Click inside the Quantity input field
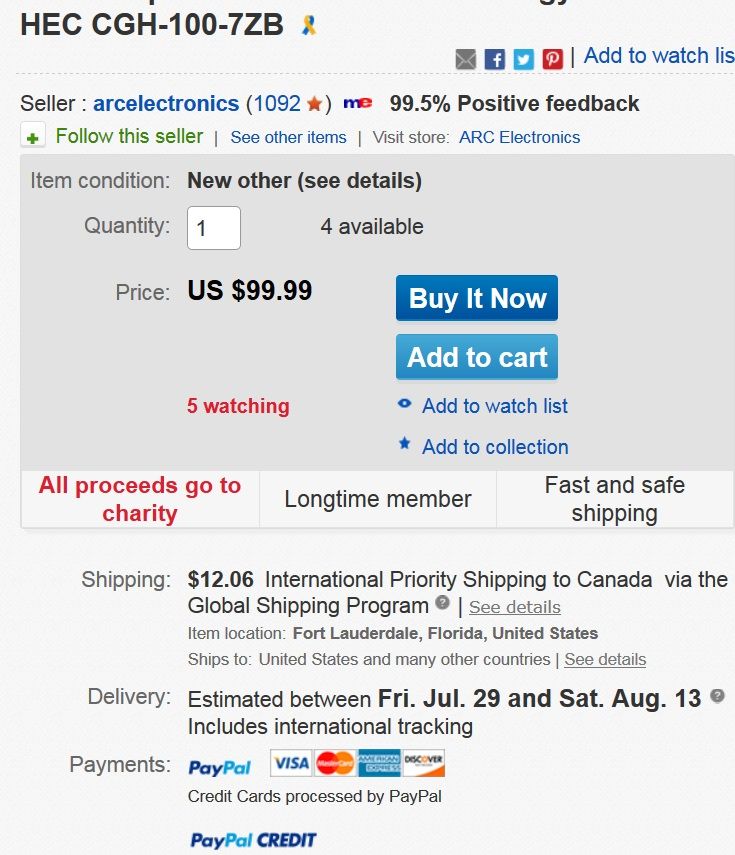Image resolution: width=735 pixels, height=855 pixels. click(214, 228)
